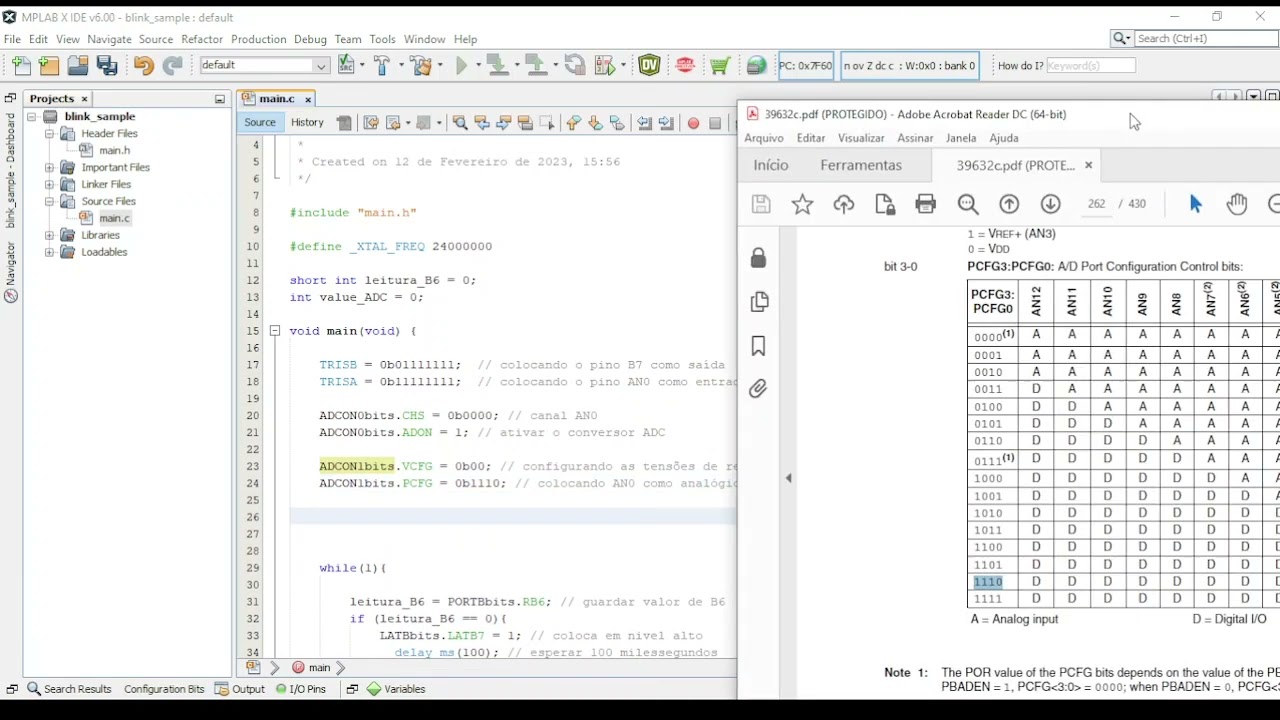Bookmark the PDF with the star icon
This screenshot has height=720, width=1280.
click(x=802, y=204)
